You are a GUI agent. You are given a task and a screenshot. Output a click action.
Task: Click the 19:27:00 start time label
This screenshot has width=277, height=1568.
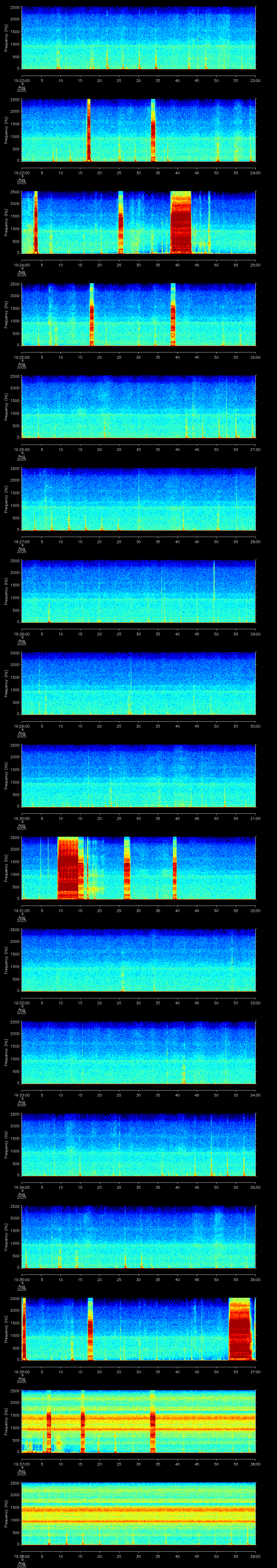(21, 542)
